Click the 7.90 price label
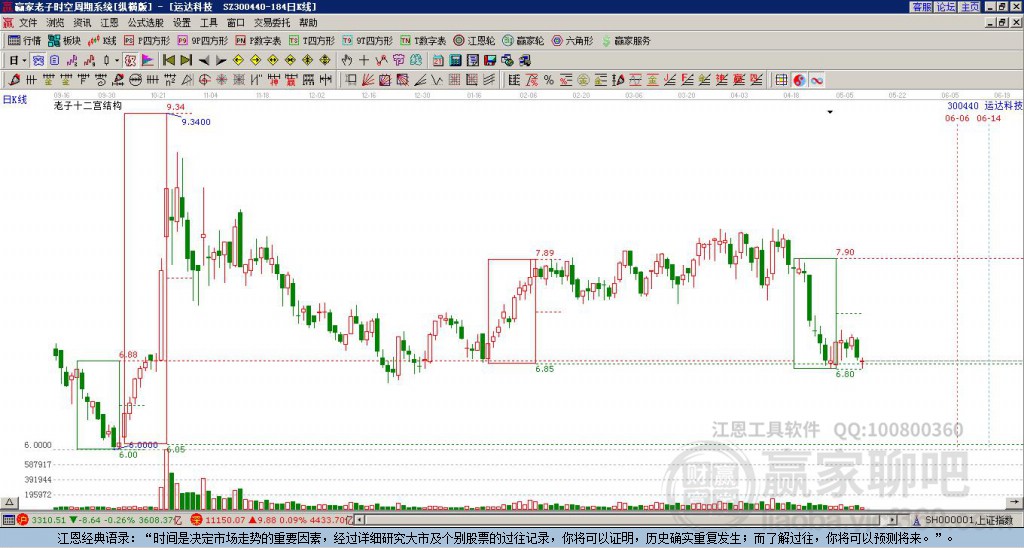The height and width of the screenshot is (548, 1024). (845, 252)
